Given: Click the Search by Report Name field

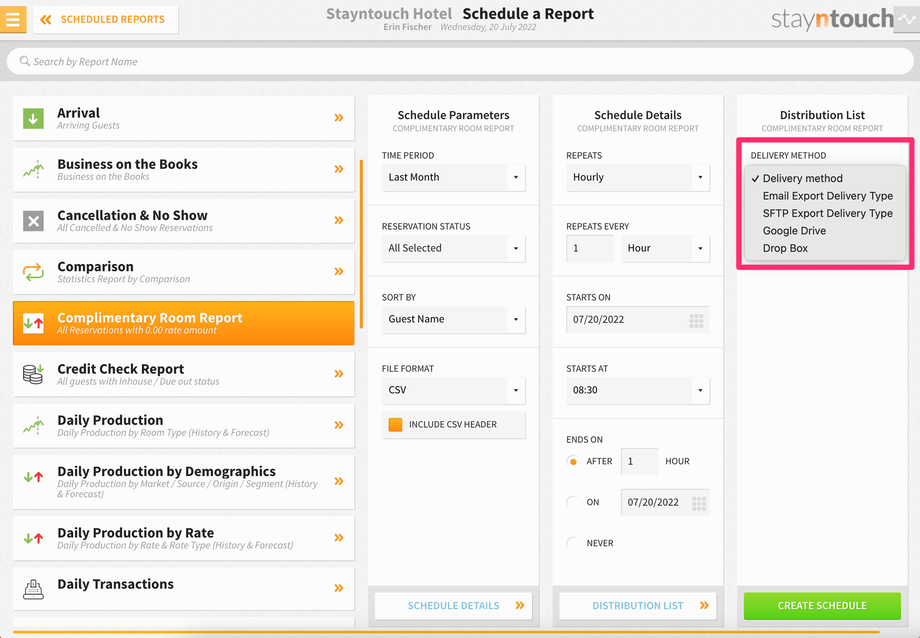Looking at the screenshot, I should pos(460,61).
